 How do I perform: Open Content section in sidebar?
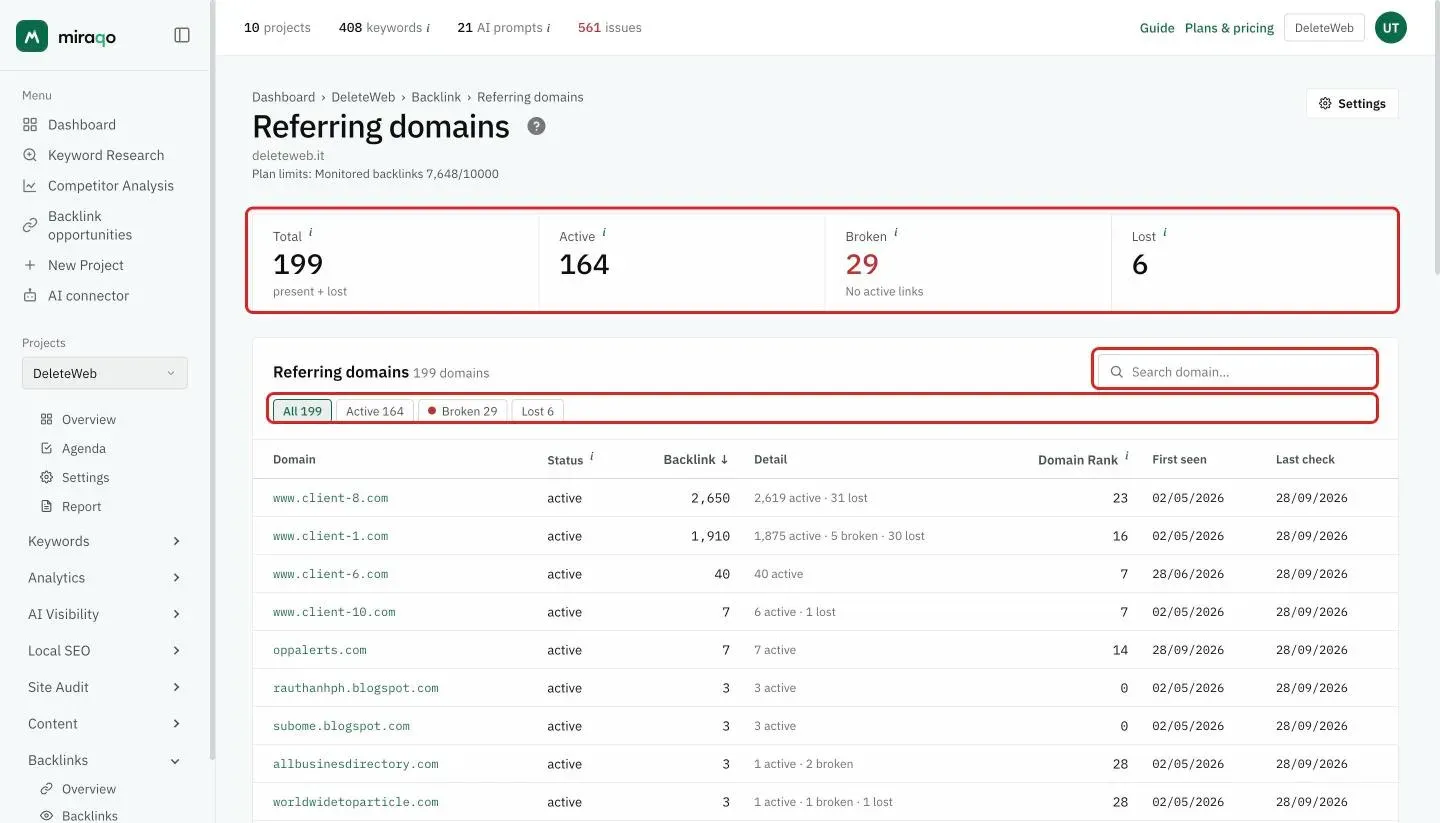pos(105,724)
